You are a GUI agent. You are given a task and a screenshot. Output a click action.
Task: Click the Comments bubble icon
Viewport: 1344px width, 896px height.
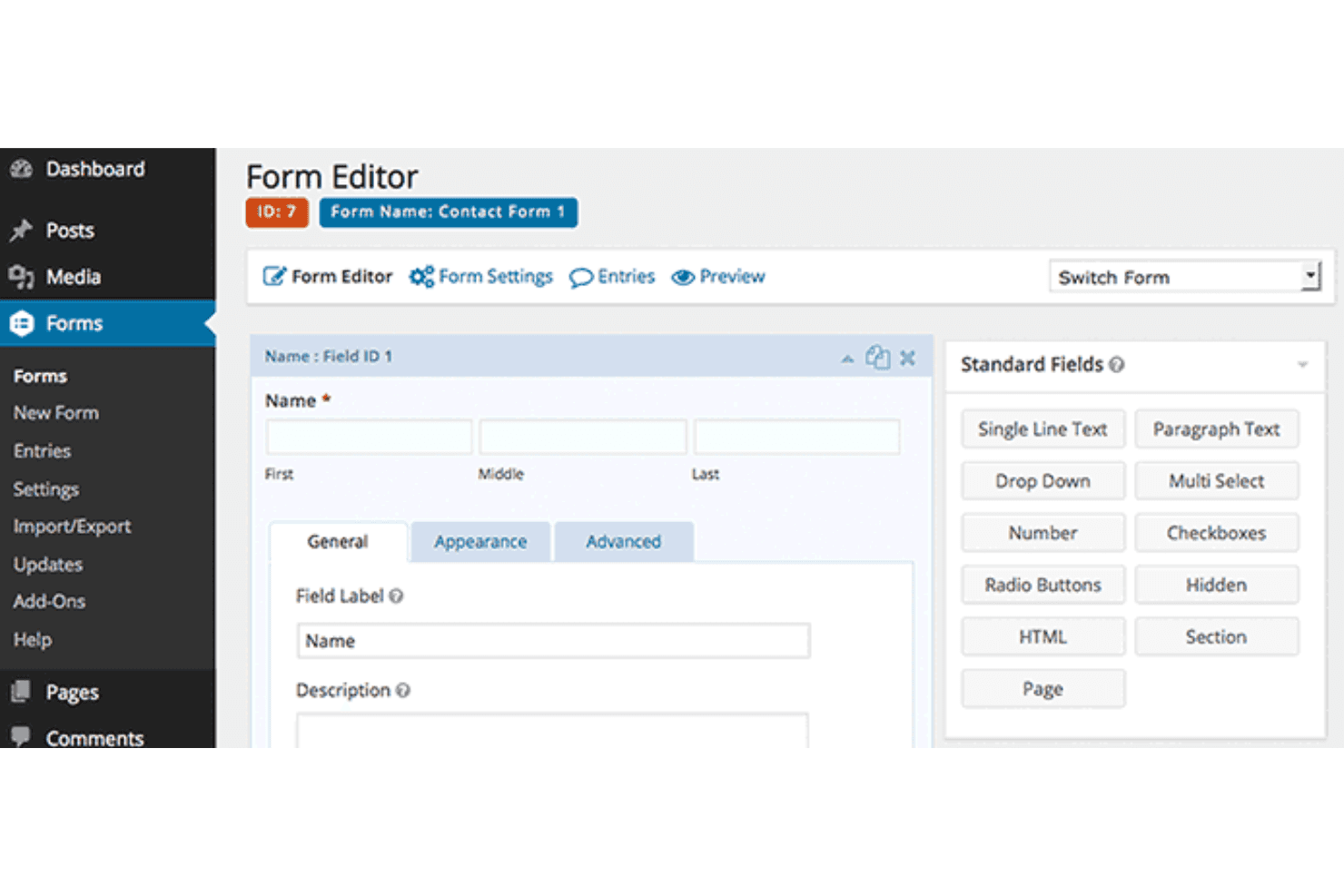pos(21,736)
